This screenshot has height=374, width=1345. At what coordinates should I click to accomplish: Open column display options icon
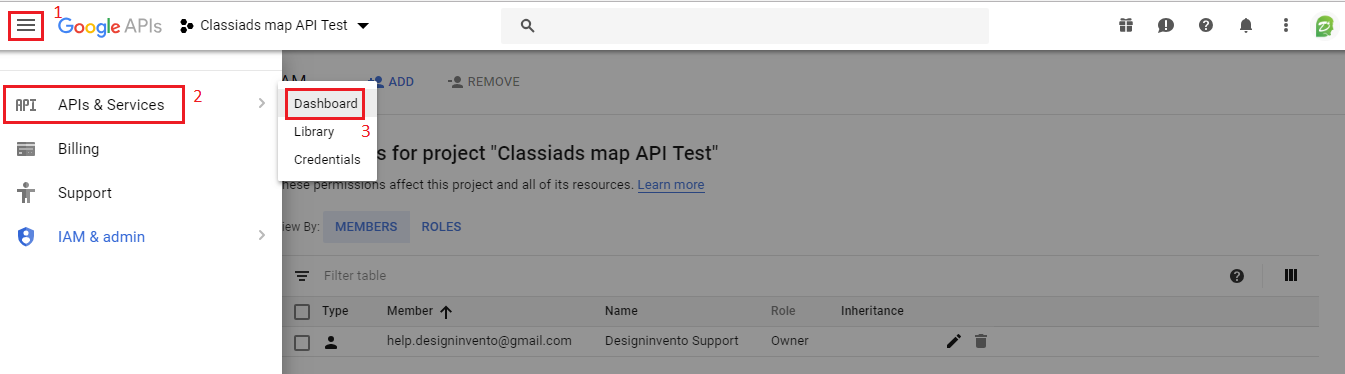pos(1291,276)
